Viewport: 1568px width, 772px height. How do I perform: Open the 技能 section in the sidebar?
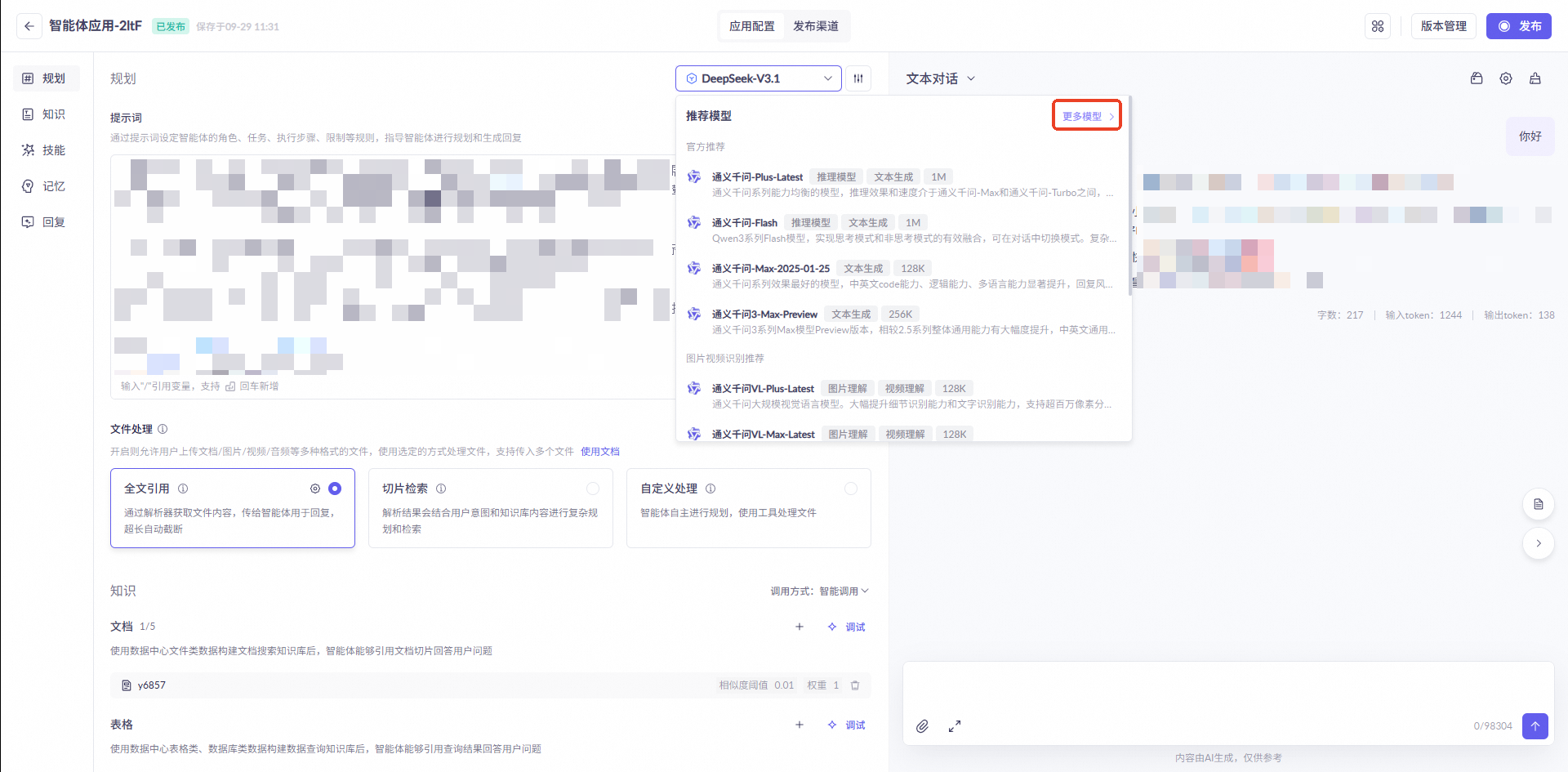[47, 150]
